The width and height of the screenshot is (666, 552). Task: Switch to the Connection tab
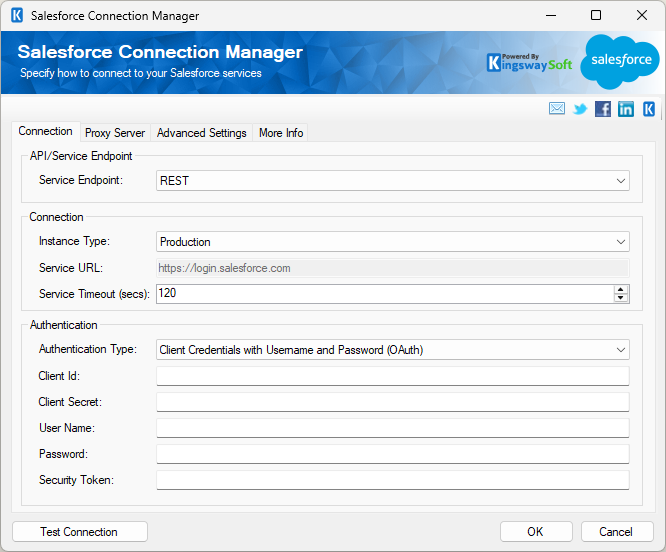click(45, 131)
